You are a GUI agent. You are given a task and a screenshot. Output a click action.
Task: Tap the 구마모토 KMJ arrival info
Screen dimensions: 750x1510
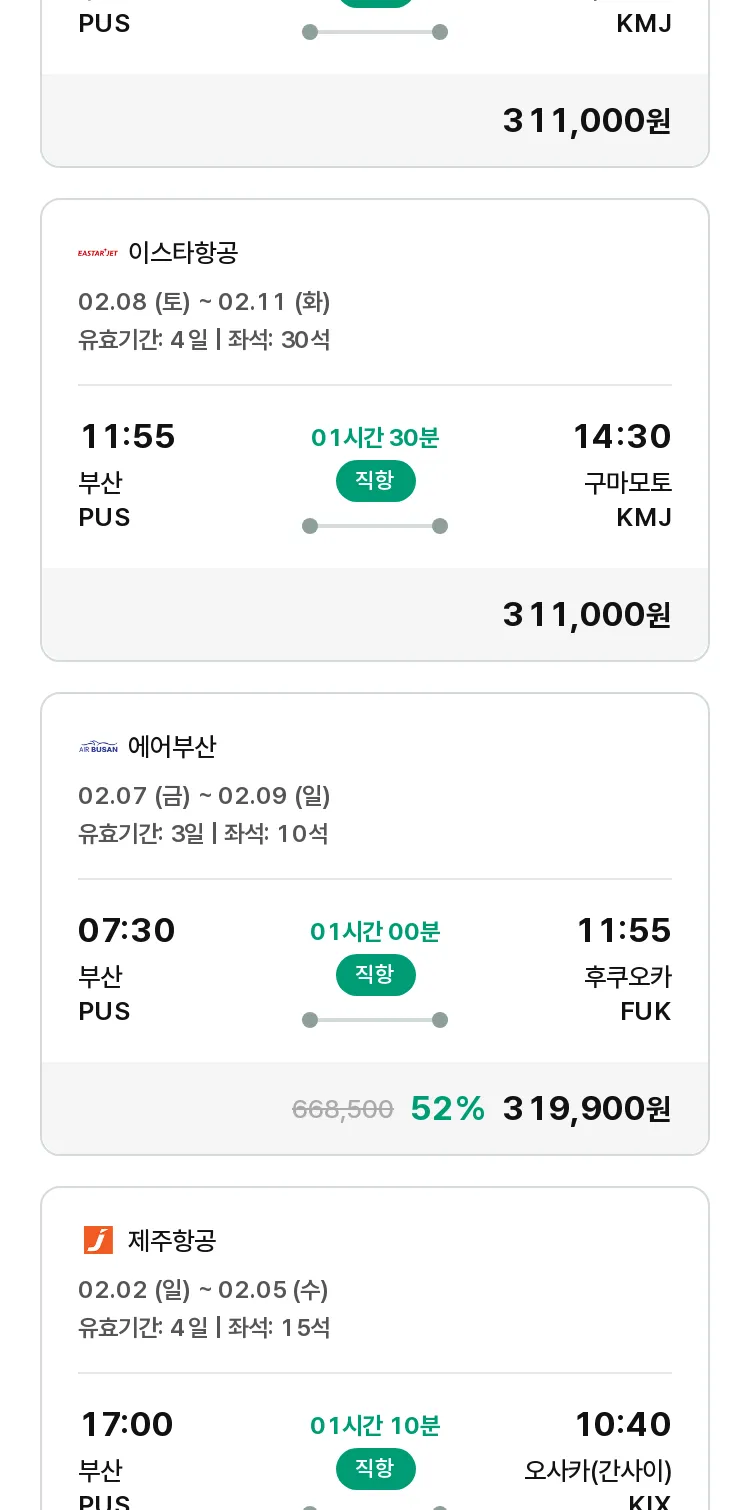628,500
